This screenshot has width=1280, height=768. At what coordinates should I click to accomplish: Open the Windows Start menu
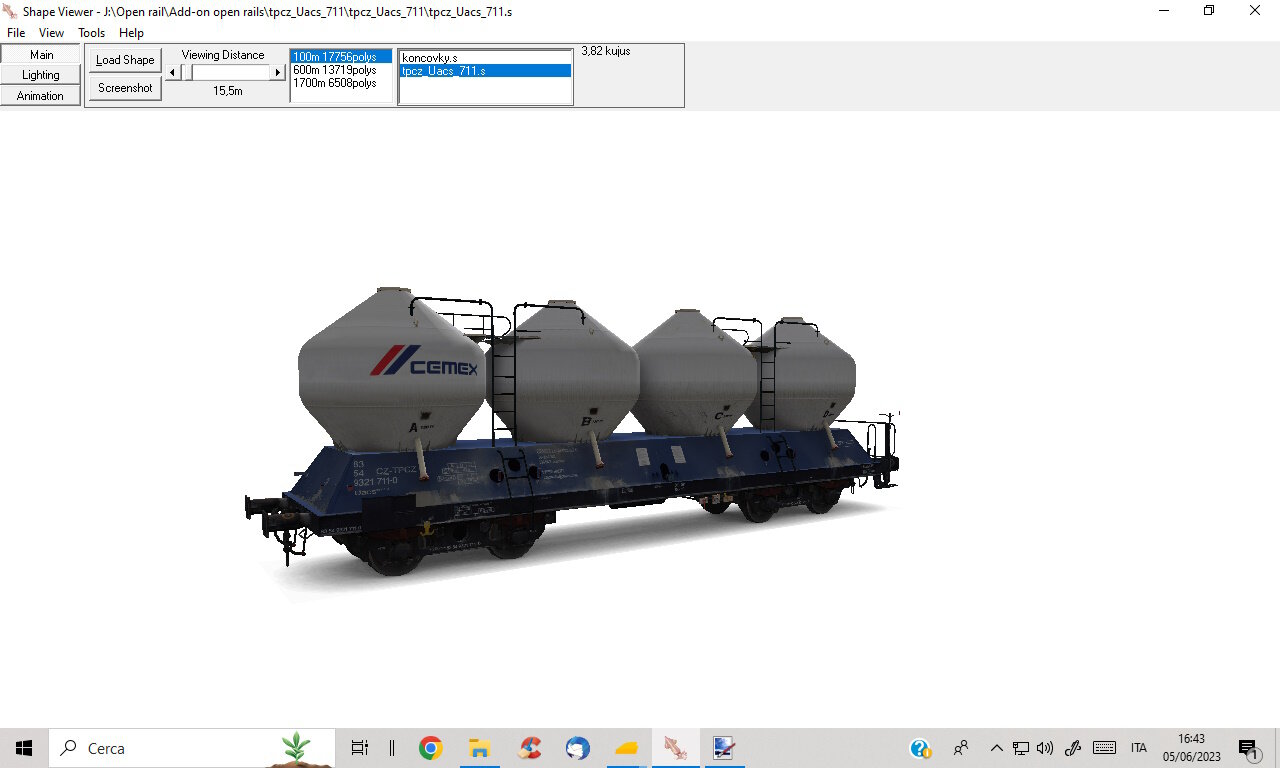point(24,748)
